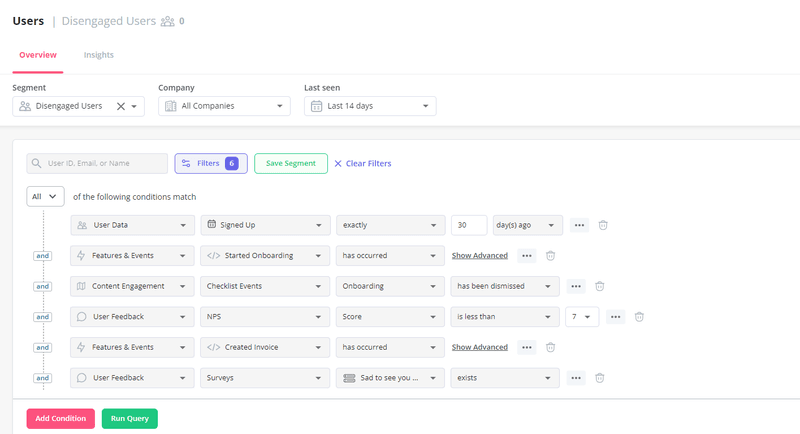Screen dimensions: 800x434
Task: Clear the Disengaged Users segment selection
Action: pyautogui.click(x=121, y=106)
